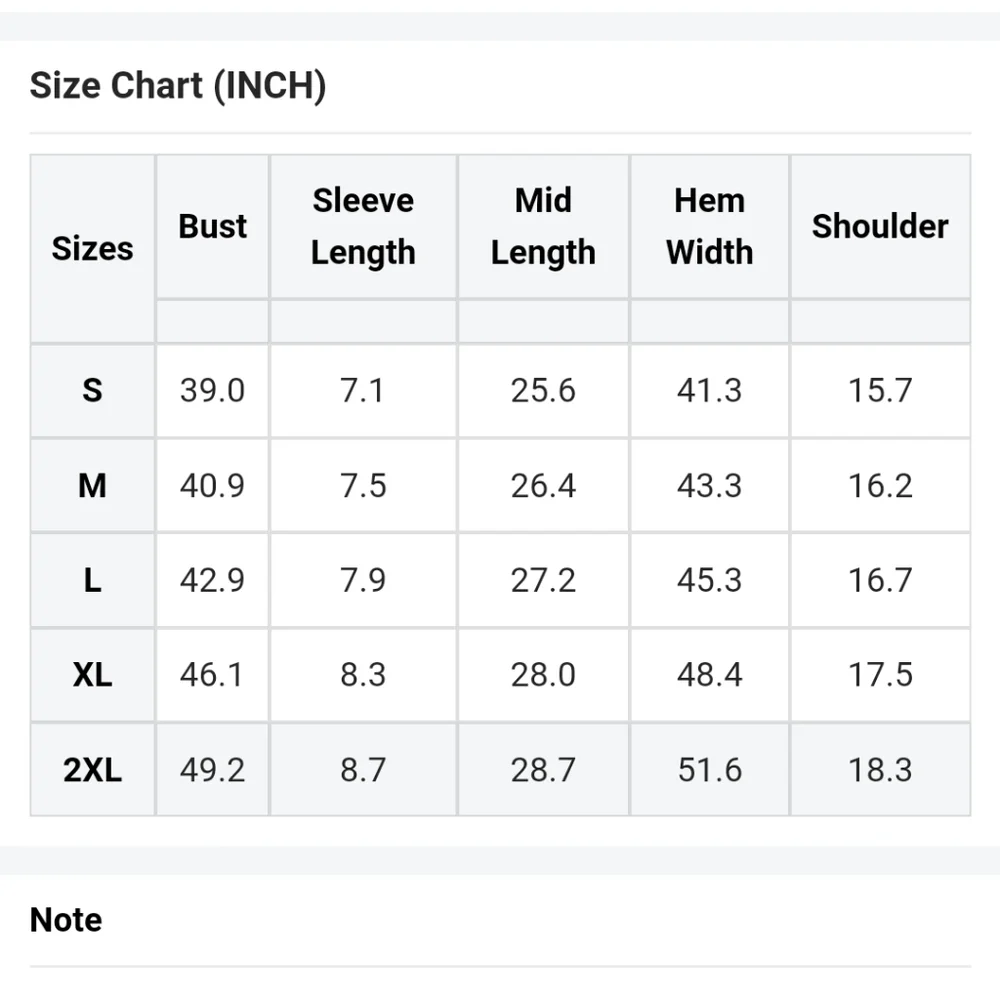
Task: Click the Note section heading
Action: click(66, 920)
